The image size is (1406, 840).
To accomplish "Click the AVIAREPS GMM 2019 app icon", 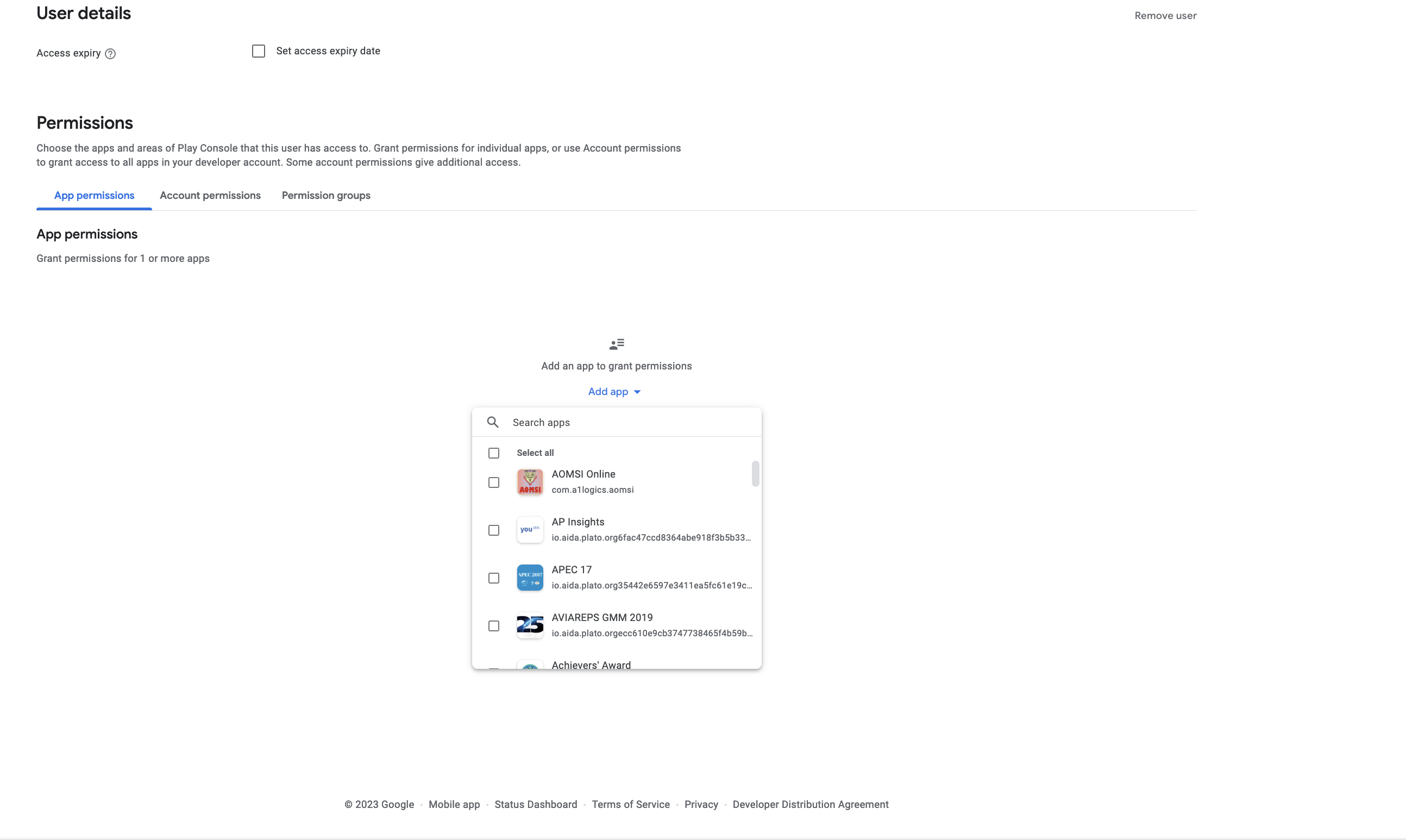I will (x=530, y=625).
